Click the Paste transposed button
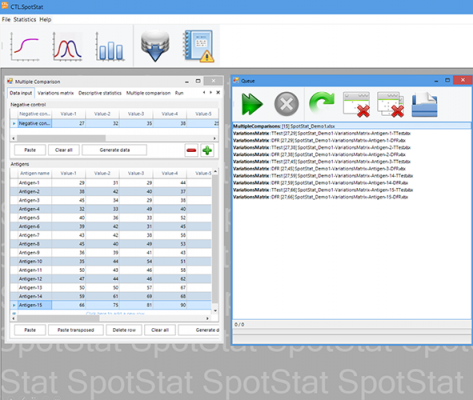 (x=76, y=330)
